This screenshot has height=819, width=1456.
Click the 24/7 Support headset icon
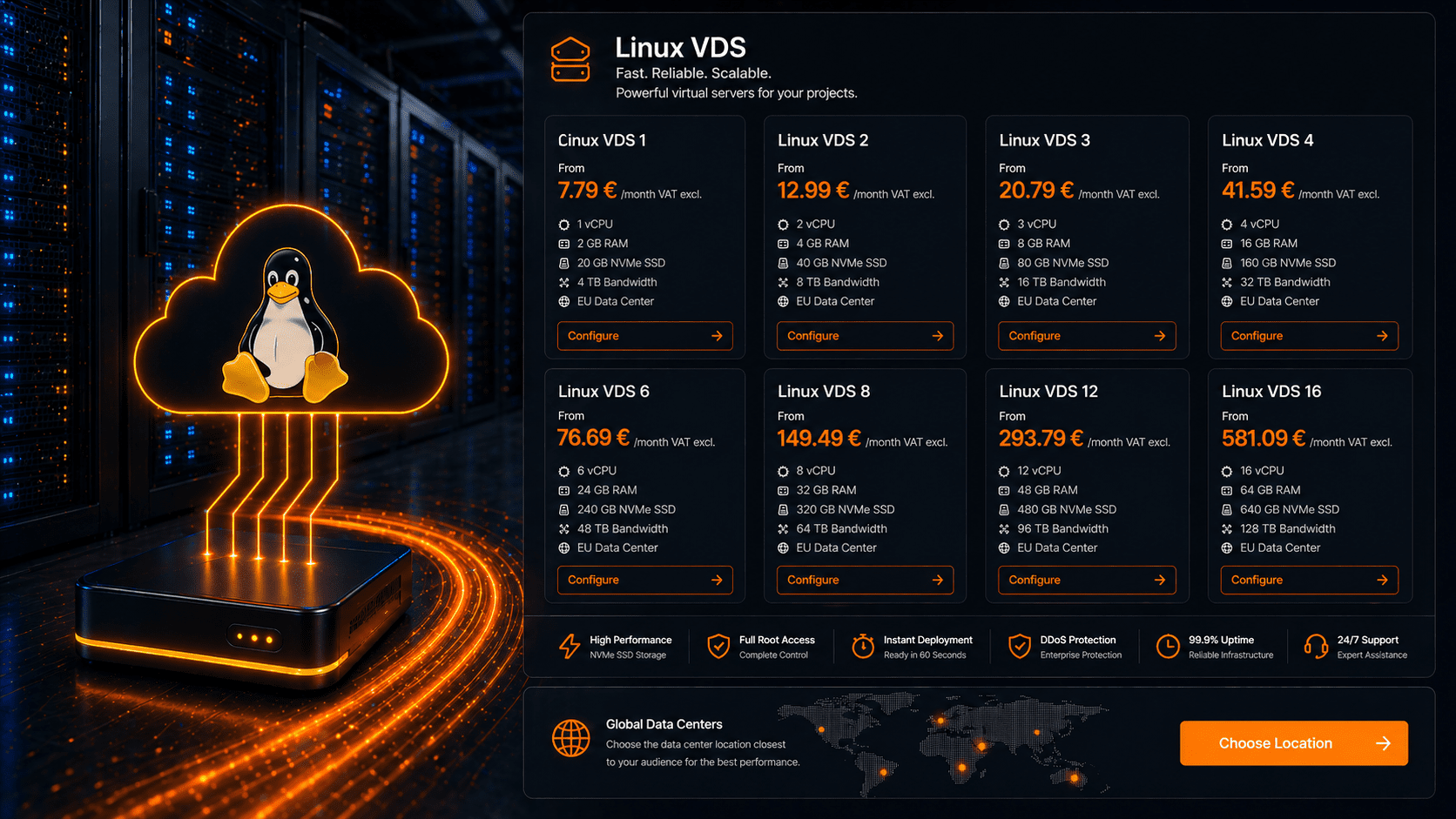point(1316,646)
